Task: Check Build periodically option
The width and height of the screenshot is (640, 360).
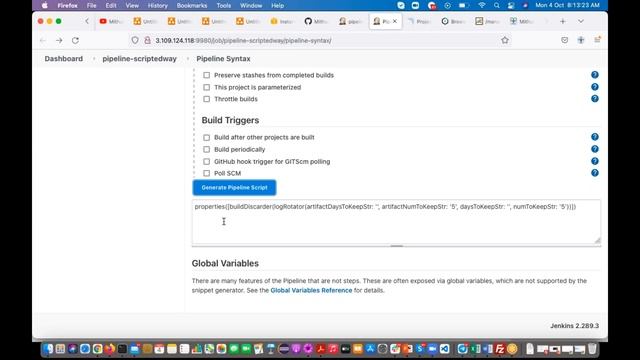Action: tap(207, 149)
